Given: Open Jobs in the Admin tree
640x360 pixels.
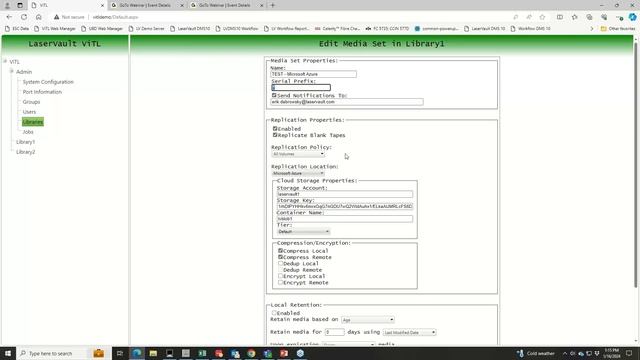Looking at the screenshot, I should [28, 132].
